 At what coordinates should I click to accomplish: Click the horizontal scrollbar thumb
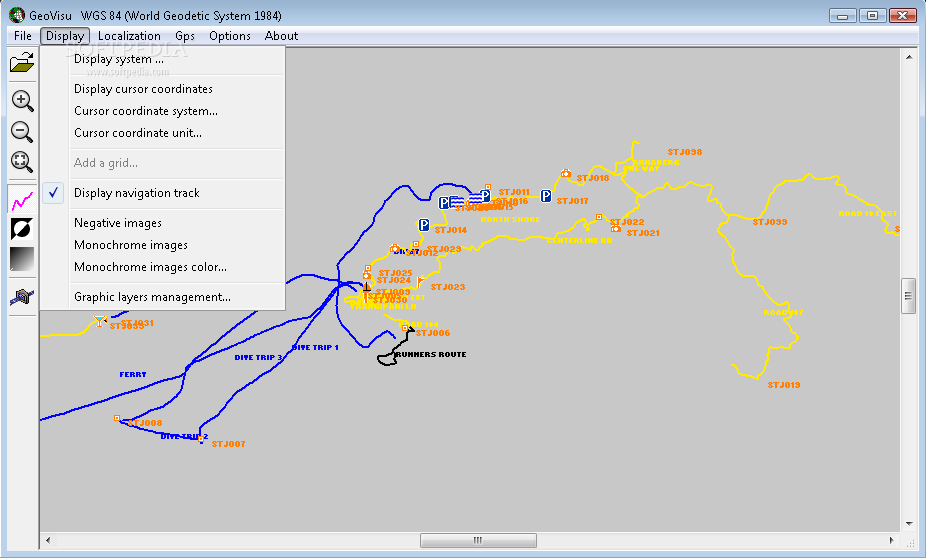pos(478,540)
